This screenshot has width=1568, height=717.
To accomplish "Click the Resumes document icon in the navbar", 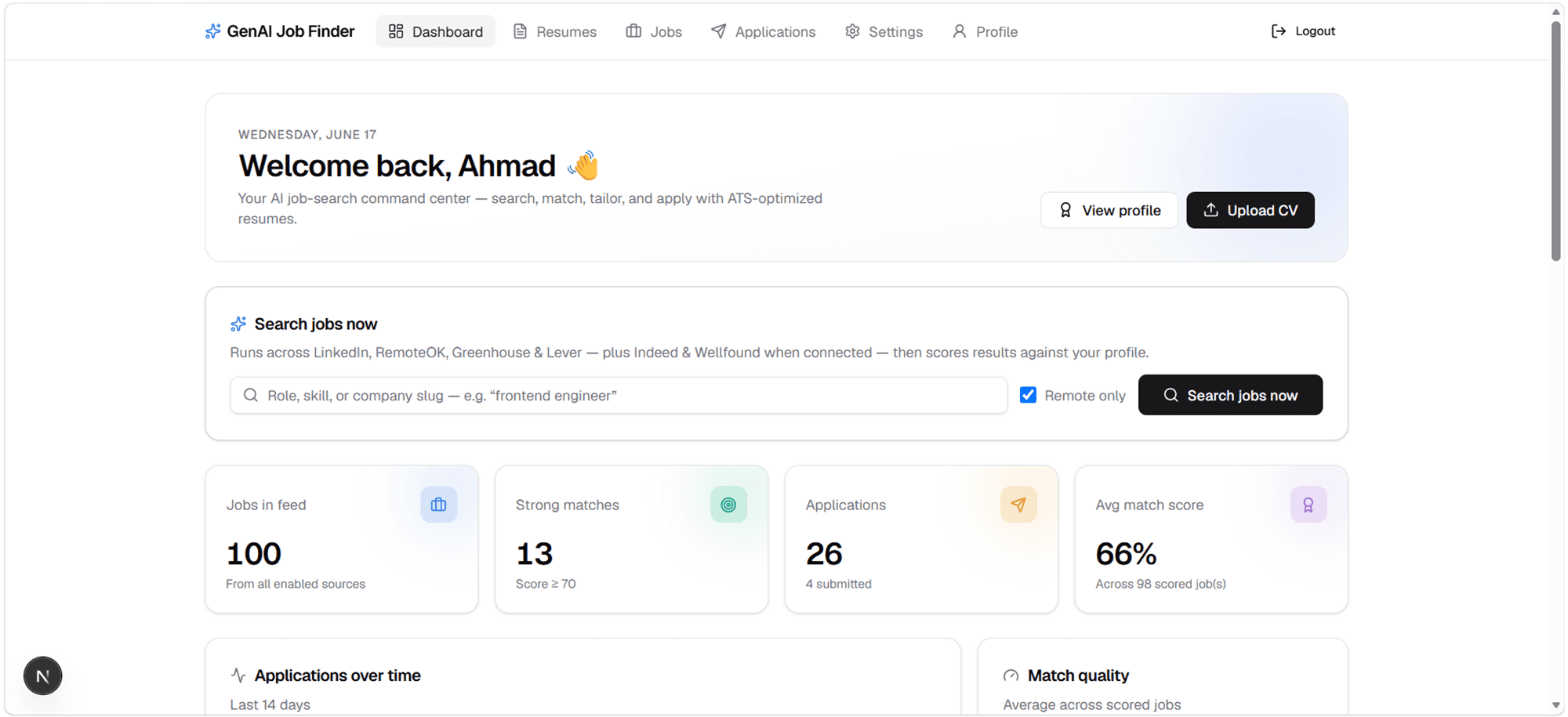I will (520, 31).
